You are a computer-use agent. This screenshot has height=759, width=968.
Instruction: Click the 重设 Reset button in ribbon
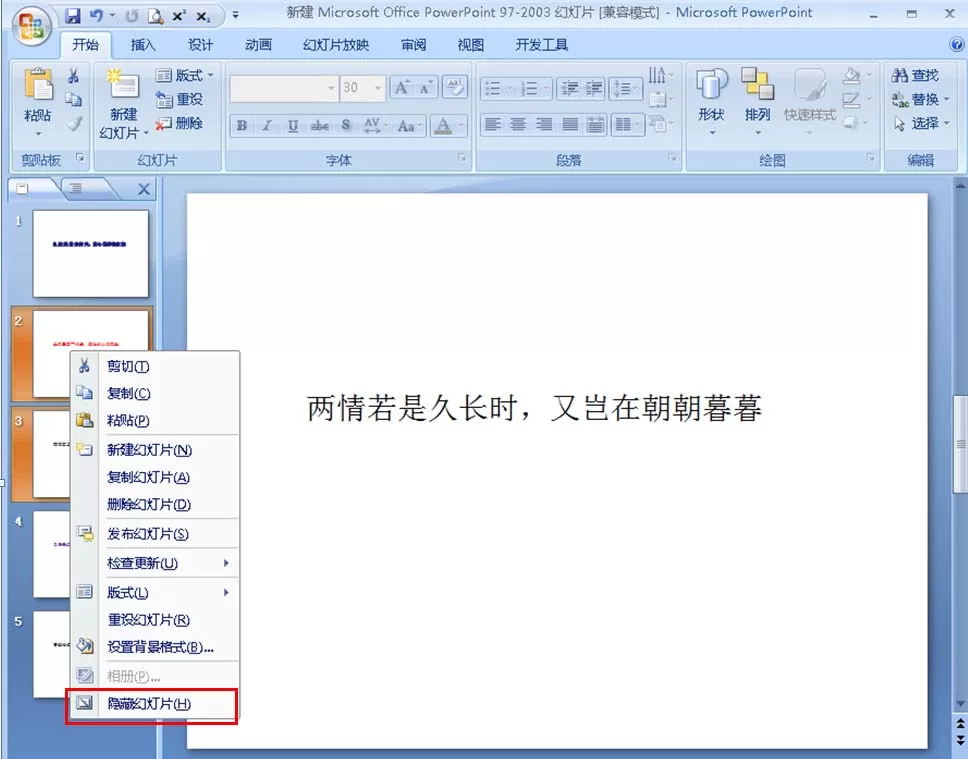click(x=180, y=99)
